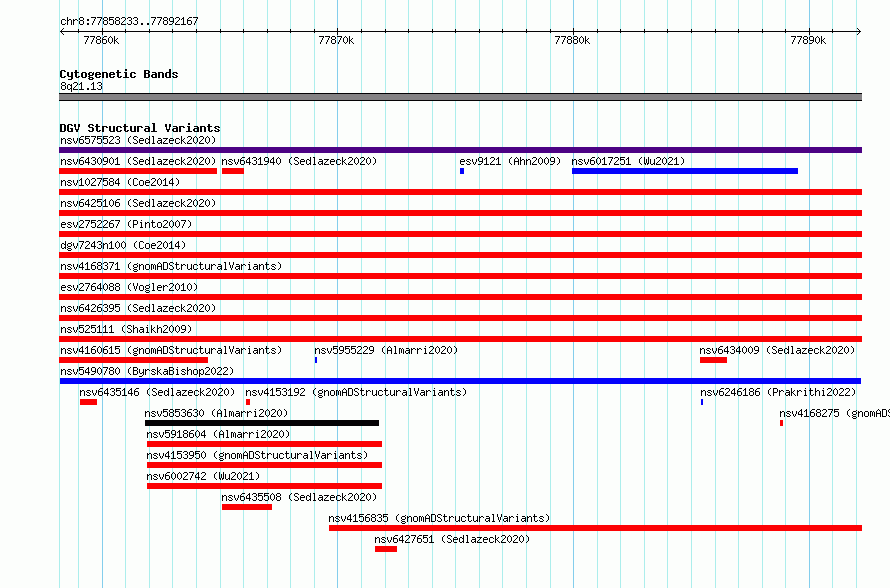Open nsv4153192 (gnomADStructuralVariants) label
This screenshot has height=588, width=890.
[x=356, y=392]
